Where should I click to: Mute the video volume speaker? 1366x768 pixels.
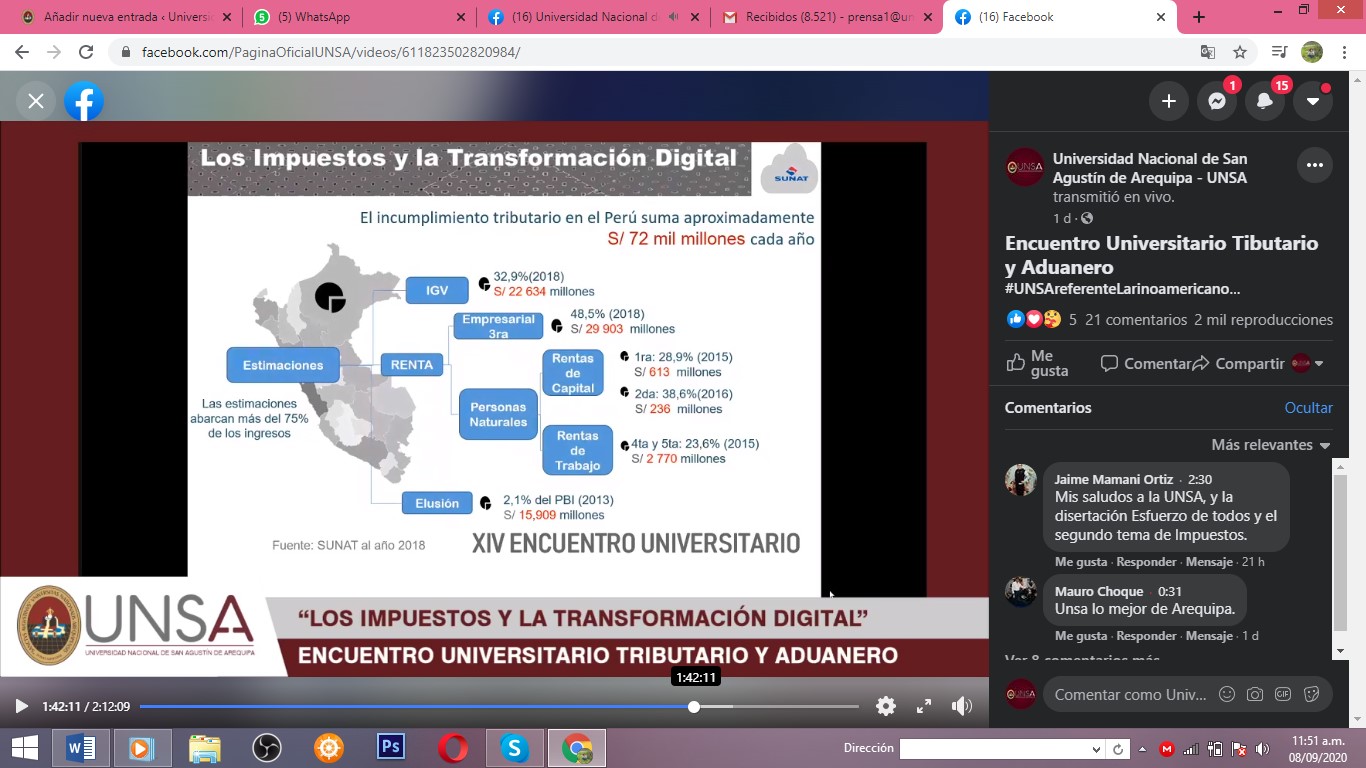point(962,706)
